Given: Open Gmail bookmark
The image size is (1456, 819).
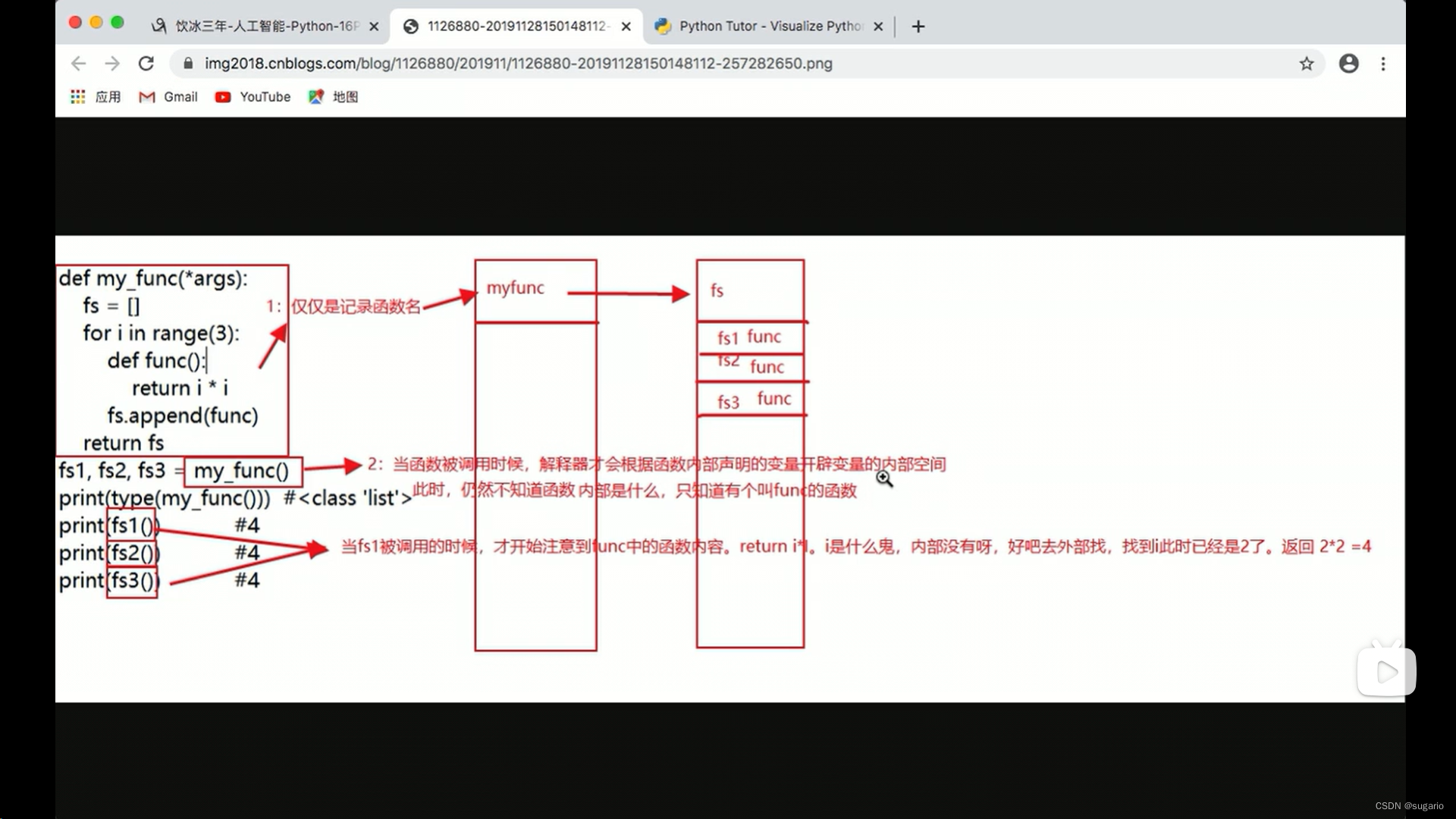Looking at the screenshot, I should click(x=168, y=97).
